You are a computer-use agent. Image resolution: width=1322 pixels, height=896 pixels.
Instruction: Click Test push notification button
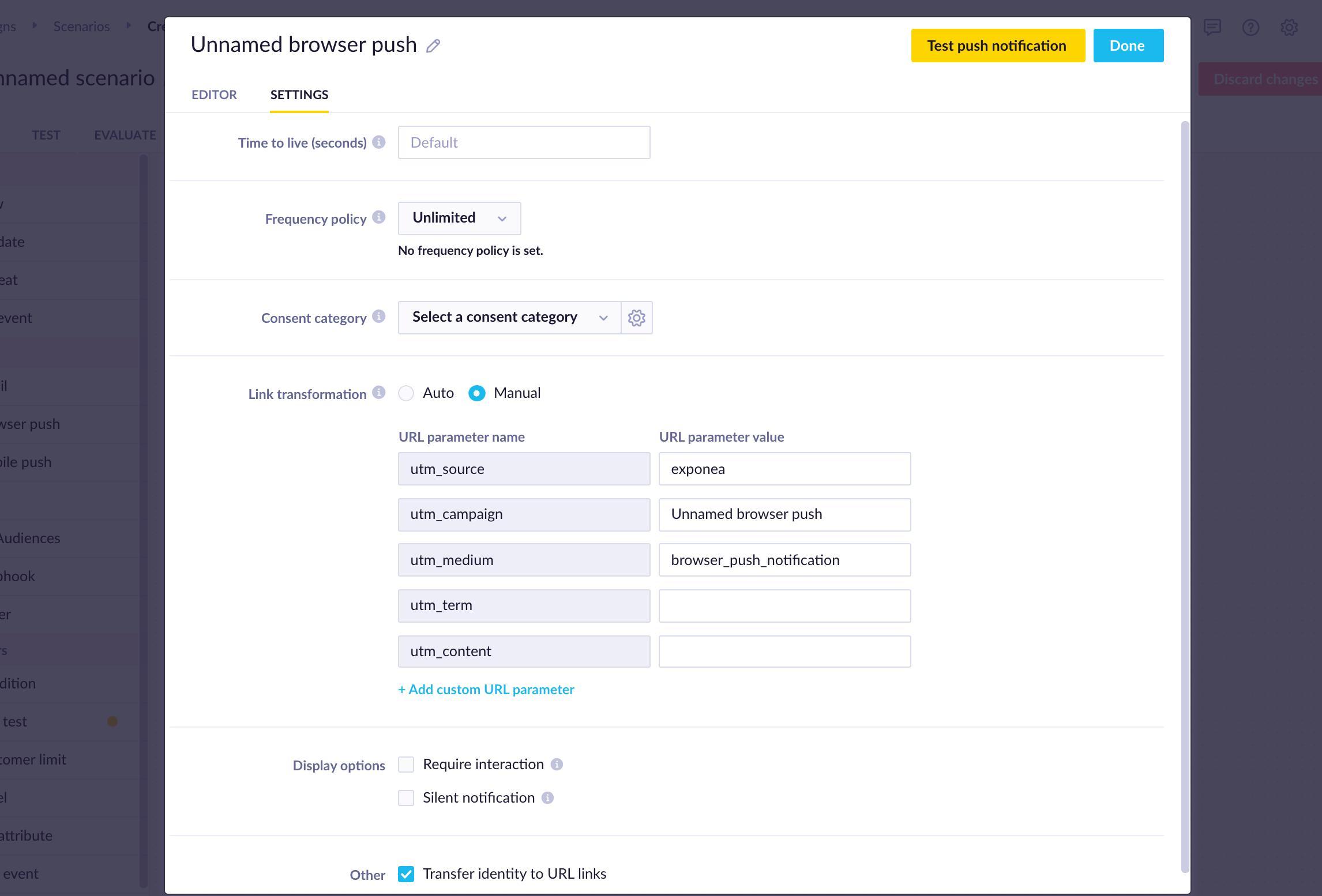pos(998,46)
